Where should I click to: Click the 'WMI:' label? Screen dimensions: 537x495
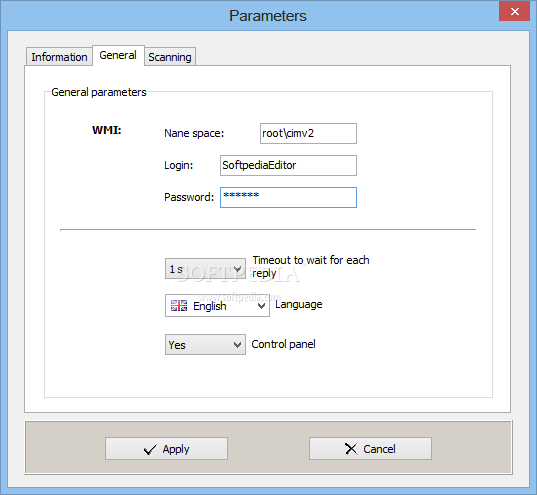point(107,130)
